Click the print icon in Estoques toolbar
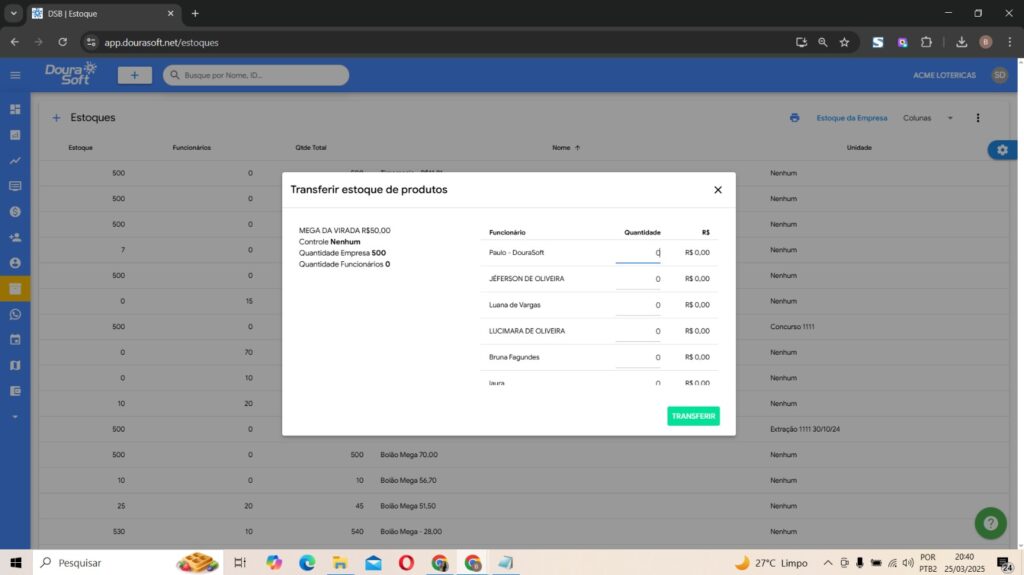Screen dimensions: 1024x575 click(x=794, y=118)
